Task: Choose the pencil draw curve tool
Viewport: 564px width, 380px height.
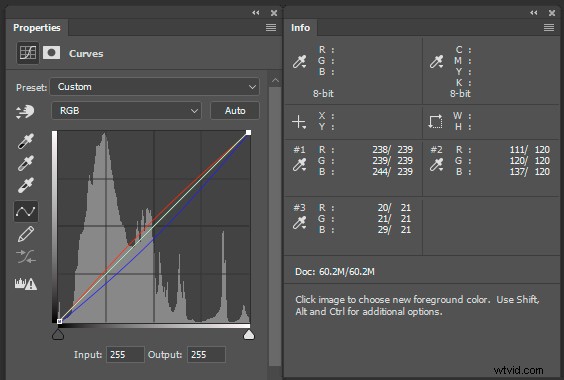Action: (x=26, y=234)
